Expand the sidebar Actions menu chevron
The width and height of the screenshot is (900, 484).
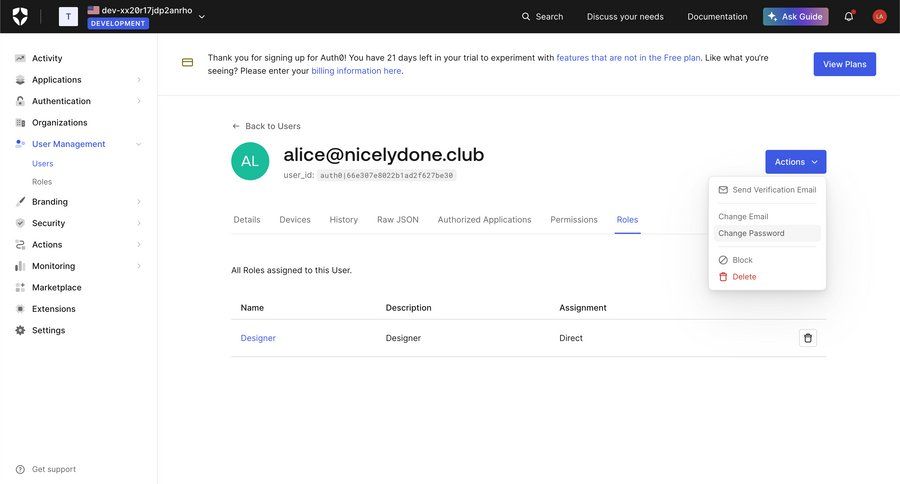(139, 245)
